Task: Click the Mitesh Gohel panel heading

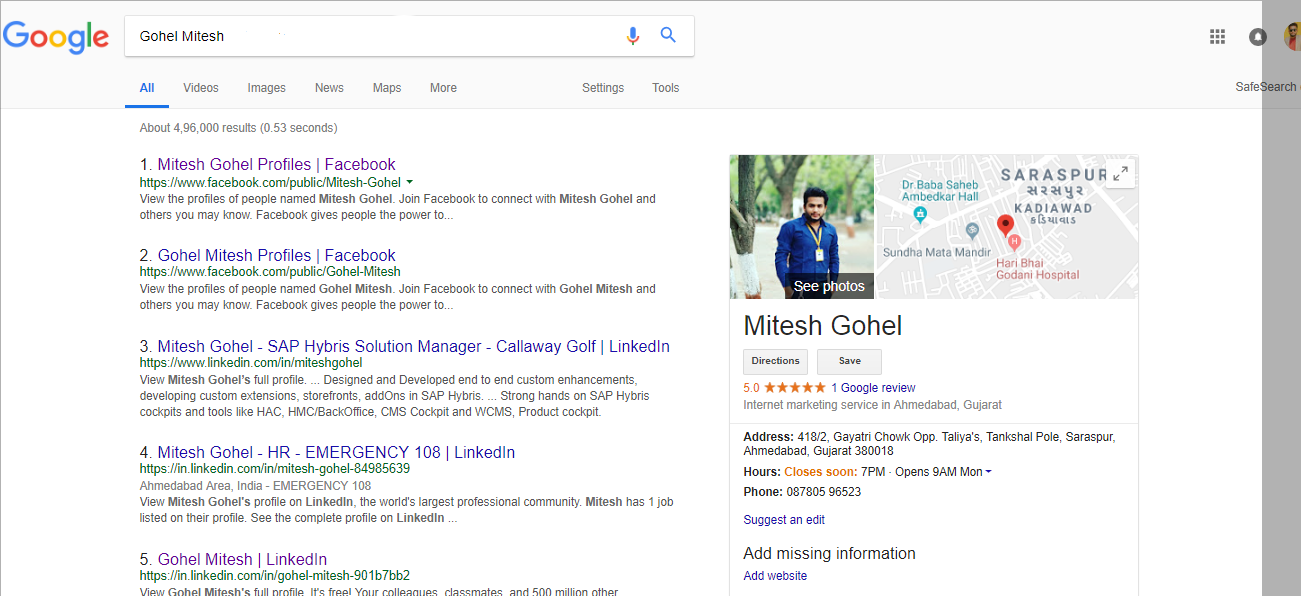Action: pos(823,326)
